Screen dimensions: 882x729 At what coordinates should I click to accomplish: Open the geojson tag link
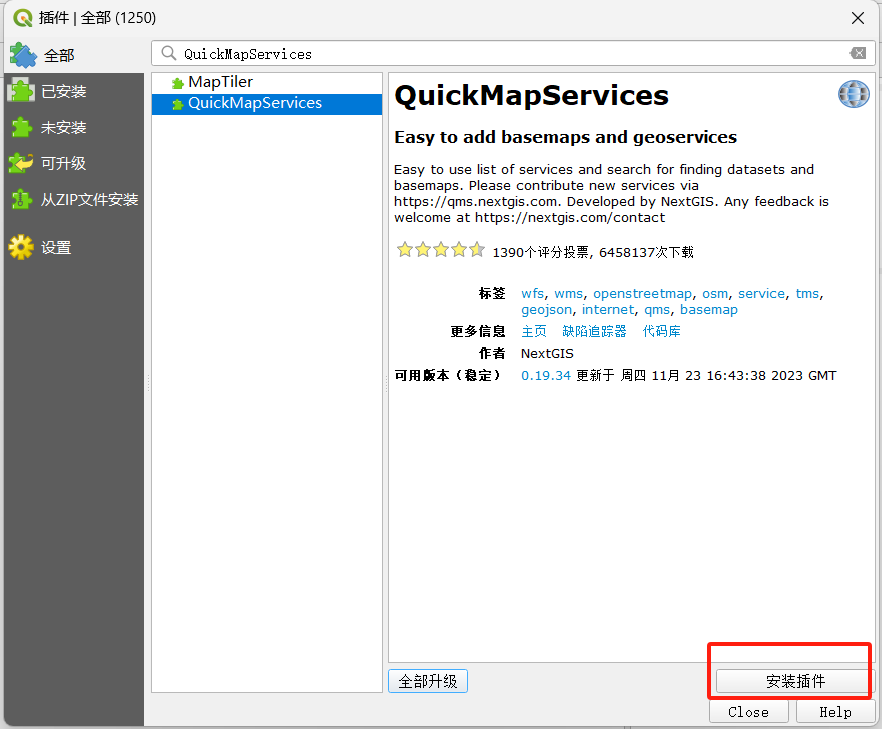pyautogui.click(x=546, y=310)
